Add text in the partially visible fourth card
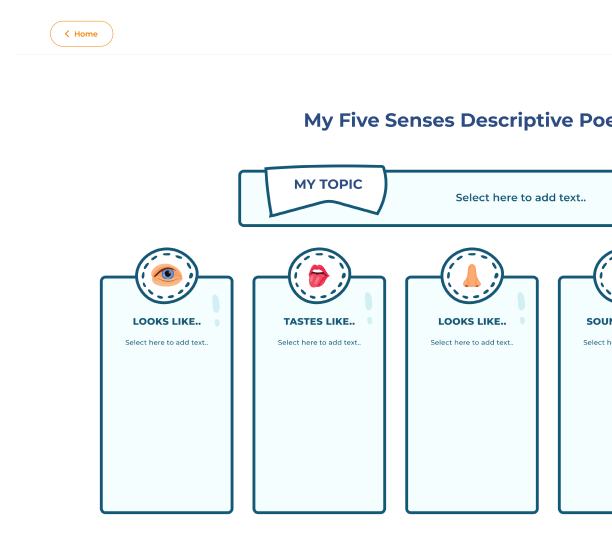The height and width of the screenshot is (534, 612). (x=598, y=342)
